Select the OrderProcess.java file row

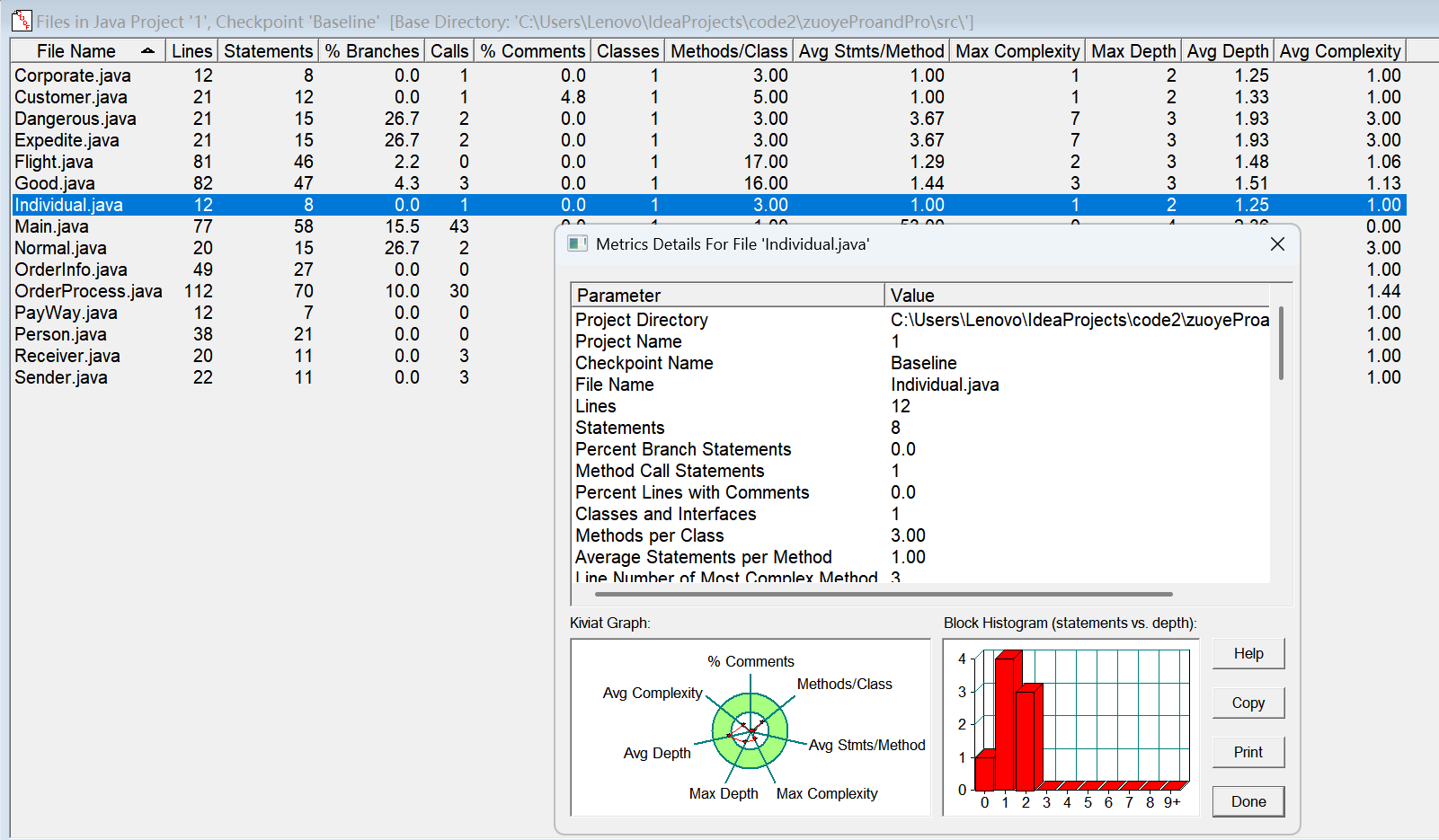[x=283, y=291]
